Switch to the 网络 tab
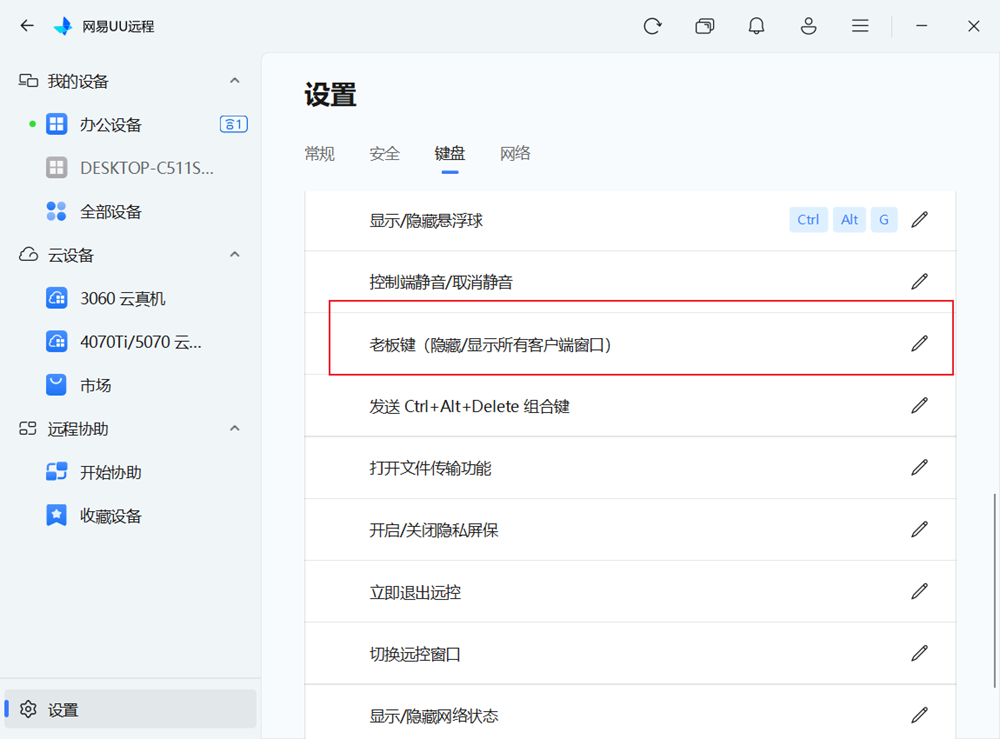Screen dimensions: 1000x739 515,154
